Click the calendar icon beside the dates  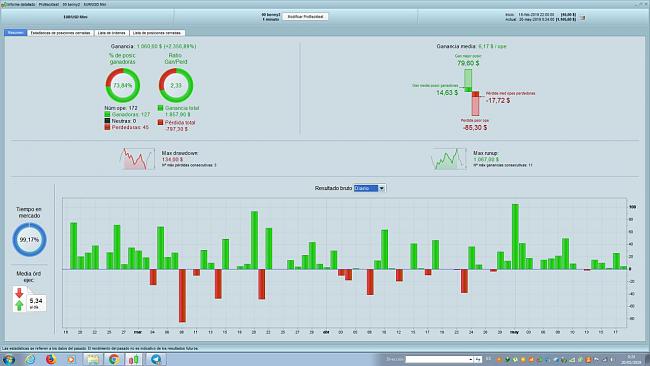[582, 18]
